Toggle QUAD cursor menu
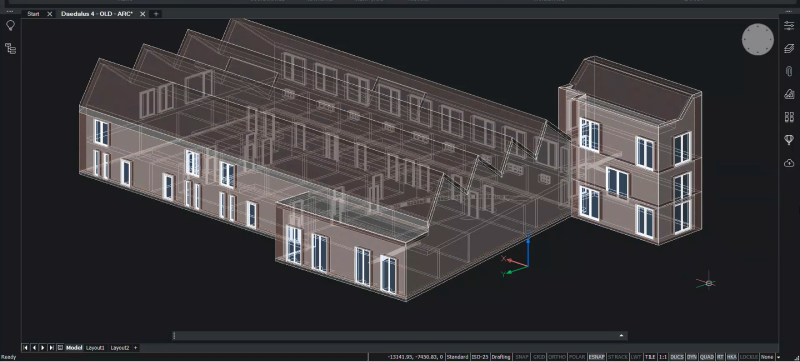This screenshot has height=362, width=800. 707,357
